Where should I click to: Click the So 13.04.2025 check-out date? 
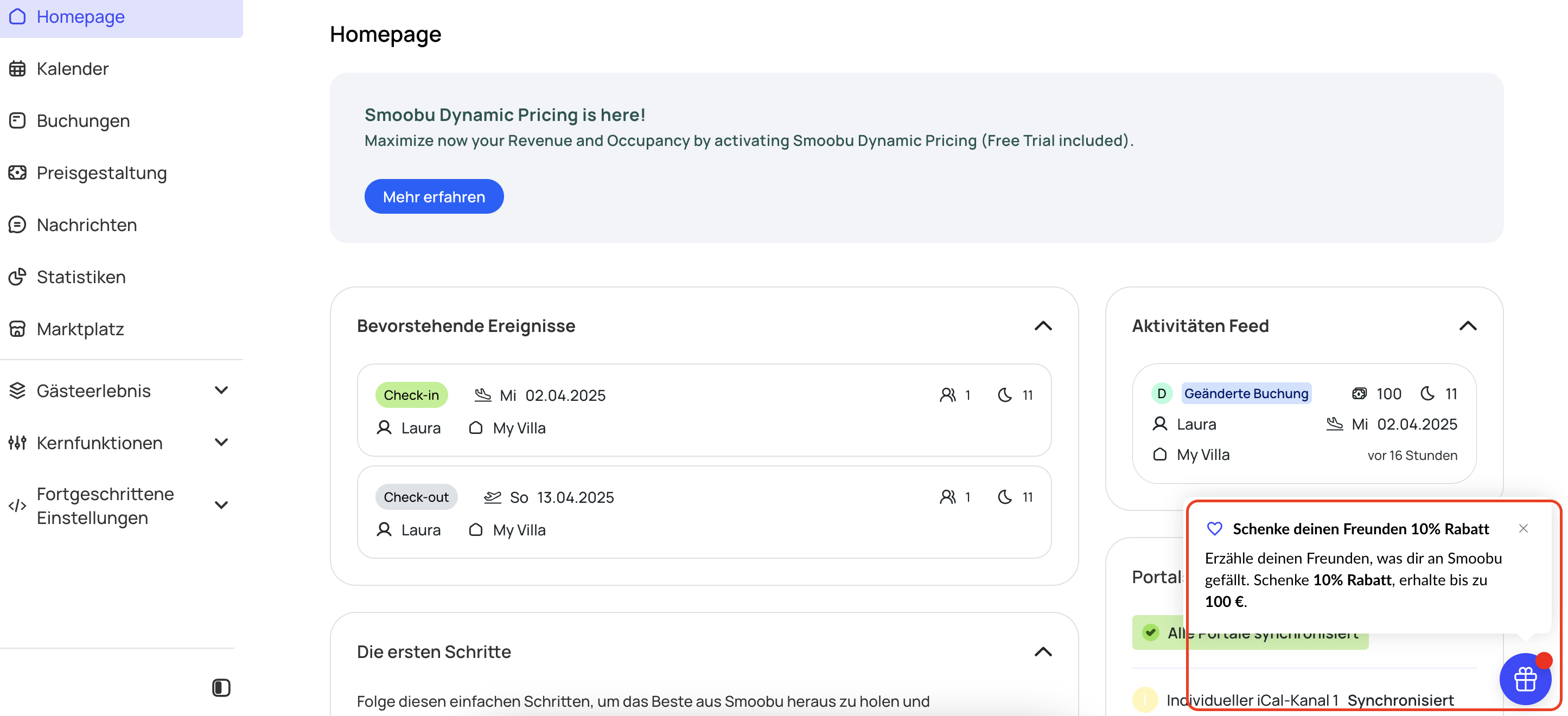click(562, 497)
